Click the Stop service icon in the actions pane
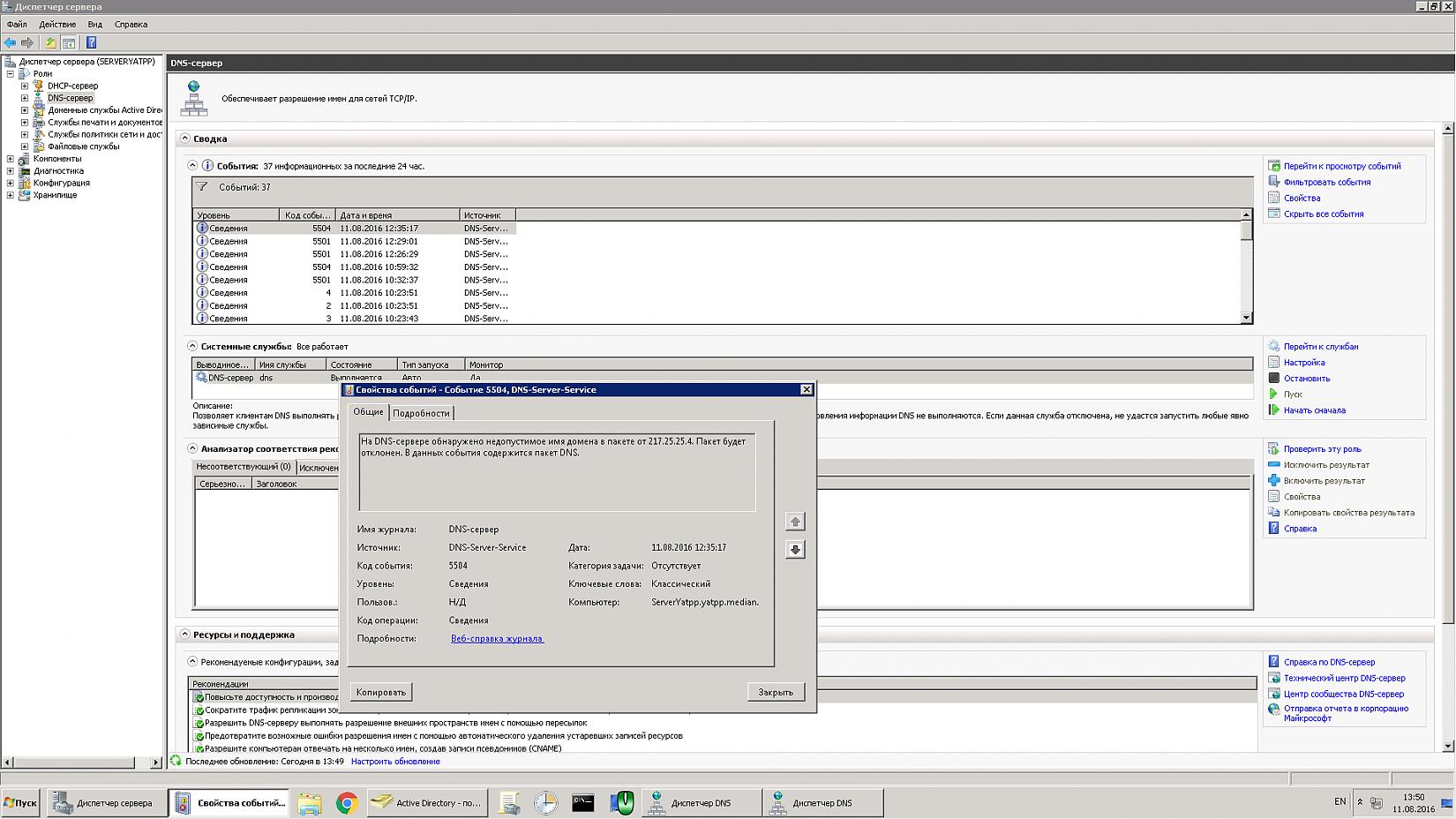 click(1273, 379)
